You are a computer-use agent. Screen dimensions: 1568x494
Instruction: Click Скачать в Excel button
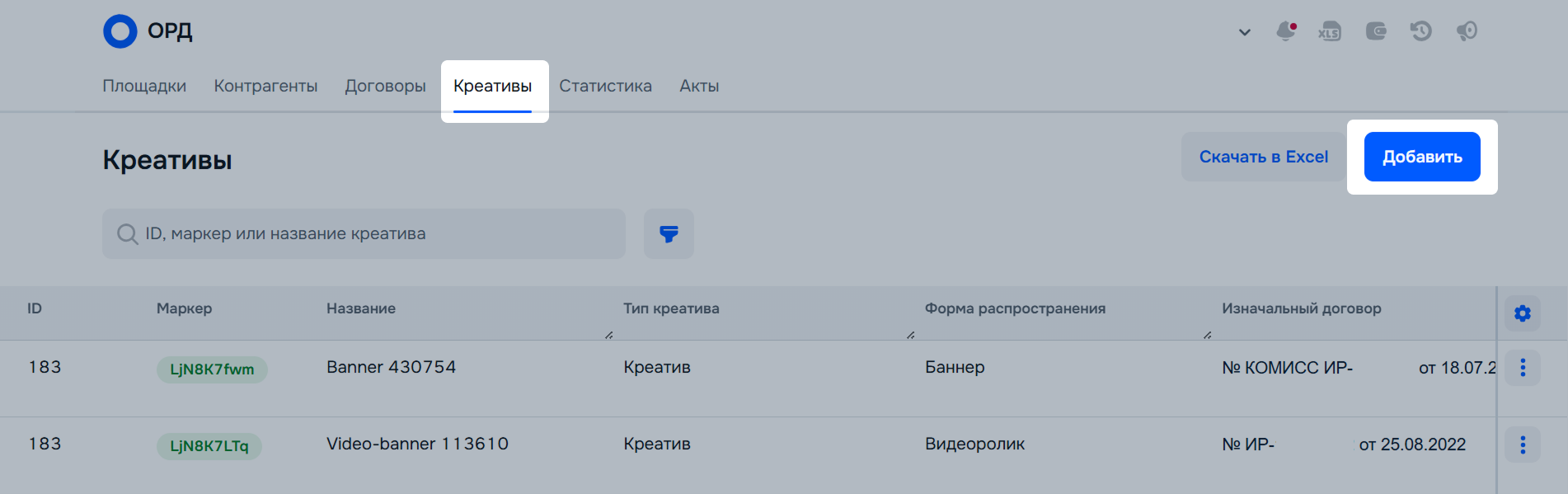1263,157
